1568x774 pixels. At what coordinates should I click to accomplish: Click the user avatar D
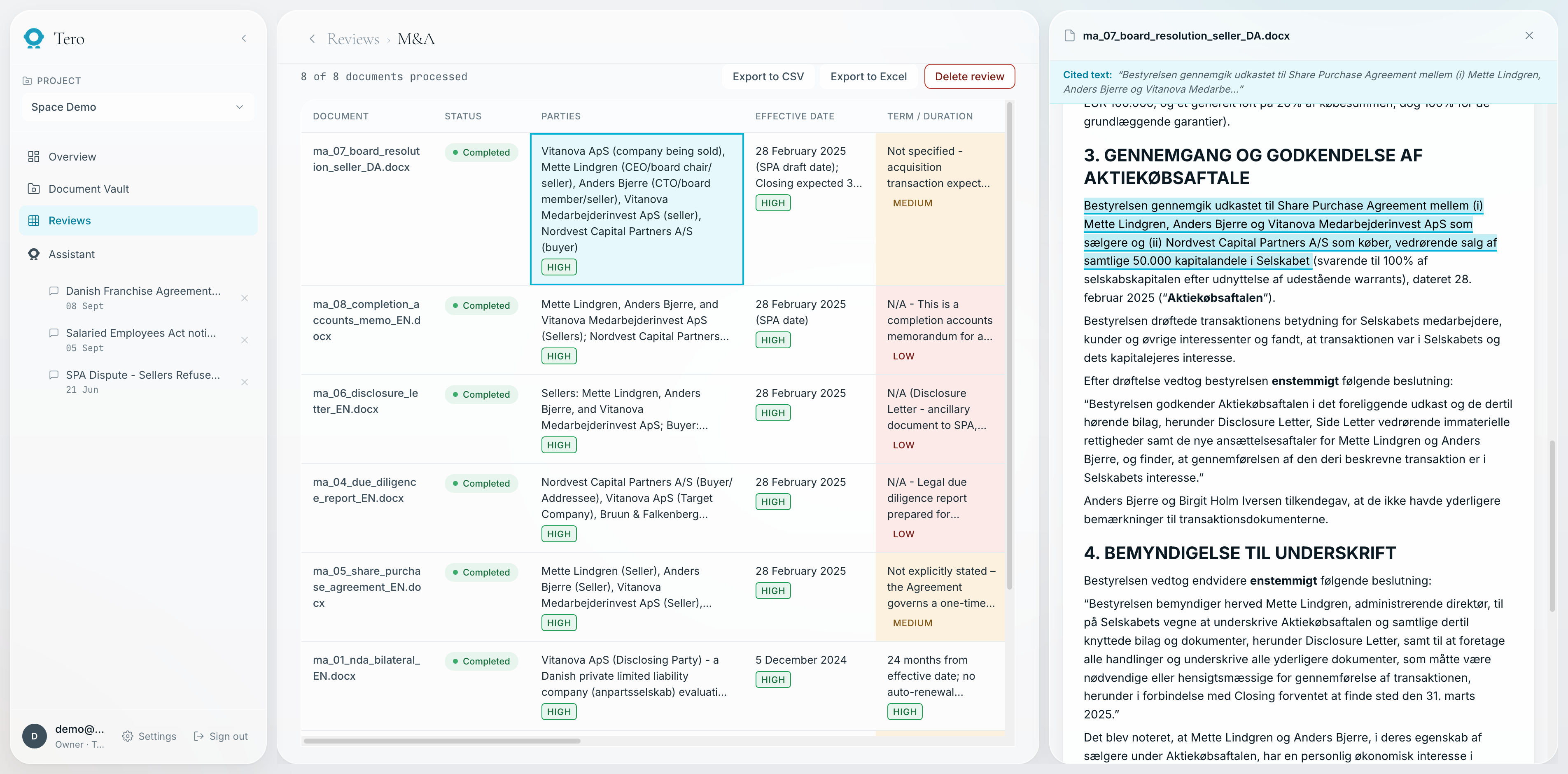tap(34, 736)
